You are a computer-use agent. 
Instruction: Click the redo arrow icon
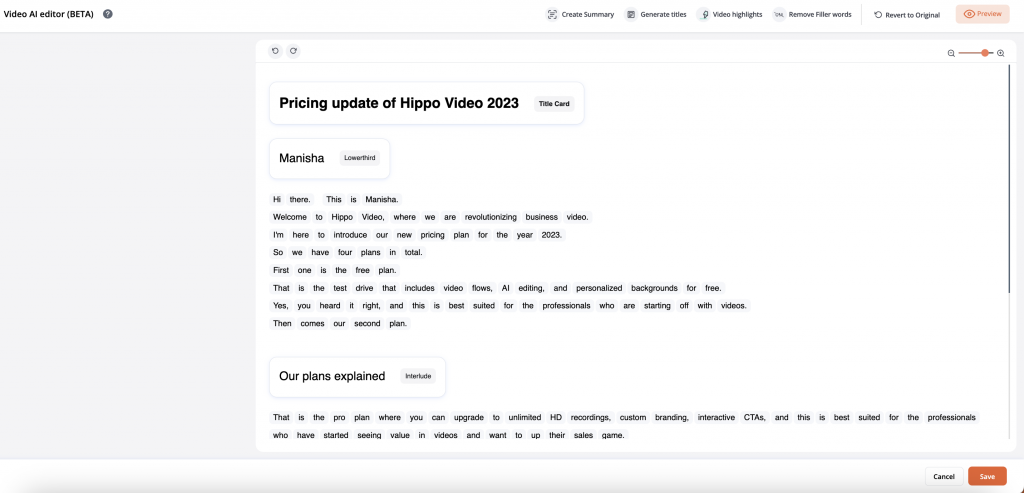[293, 51]
